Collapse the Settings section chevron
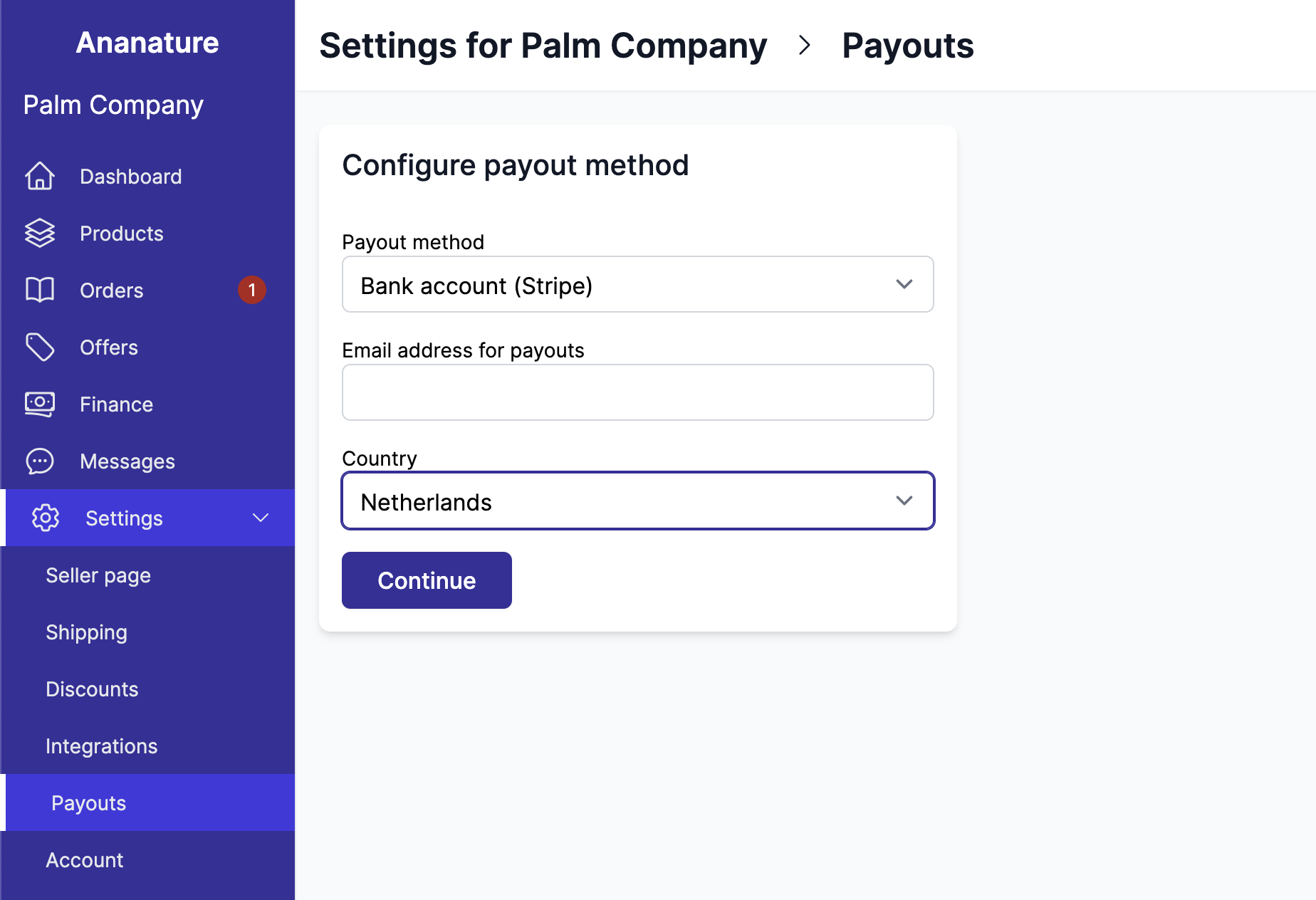1316x900 pixels. [260, 518]
